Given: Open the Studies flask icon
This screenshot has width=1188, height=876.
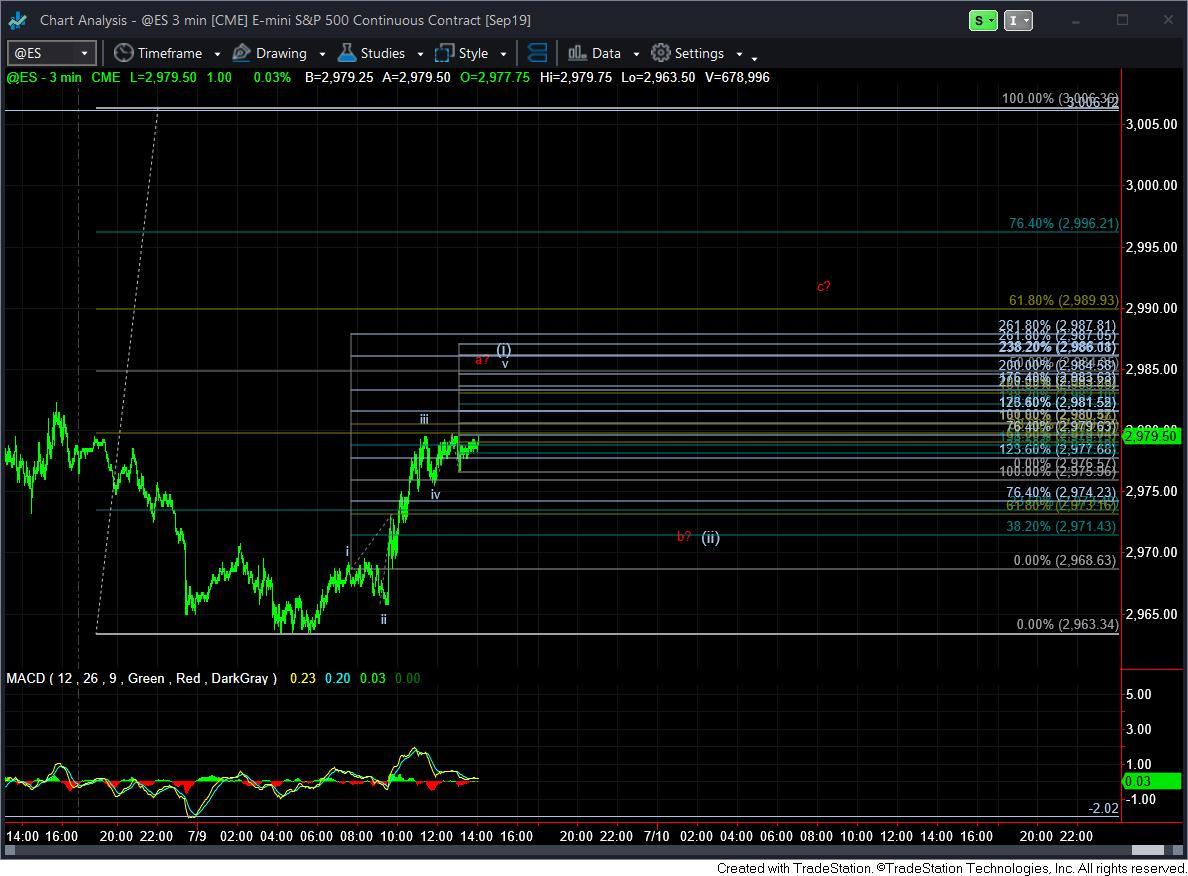Looking at the screenshot, I should (x=347, y=53).
